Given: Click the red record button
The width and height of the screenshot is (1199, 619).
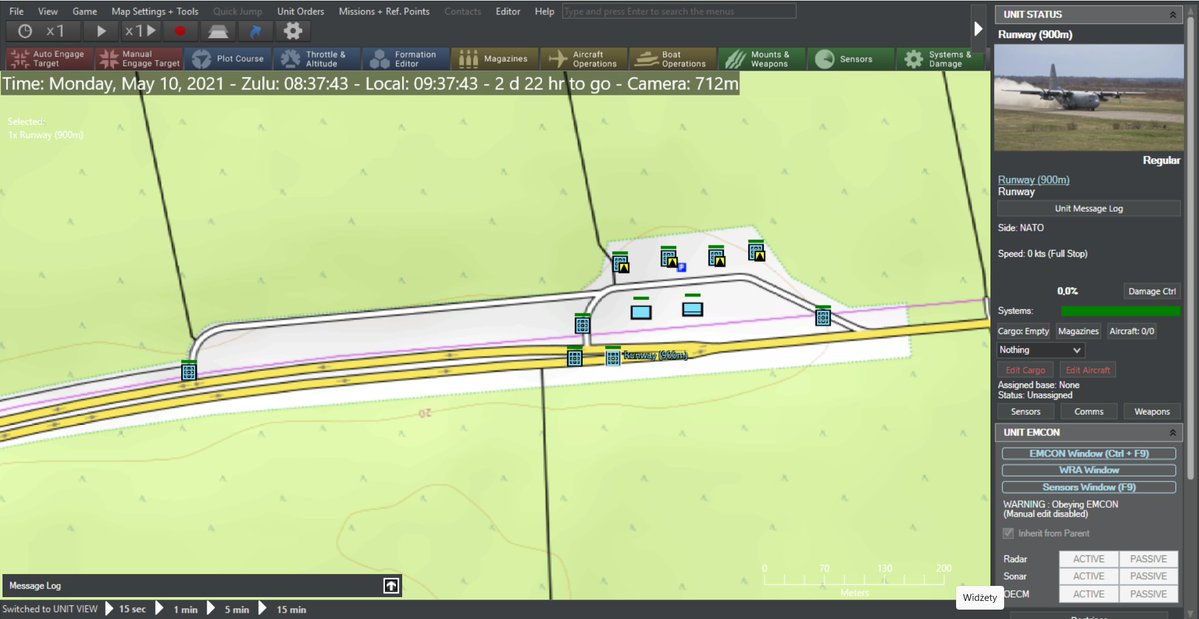Looking at the screenshot, I should coord(180,31).
